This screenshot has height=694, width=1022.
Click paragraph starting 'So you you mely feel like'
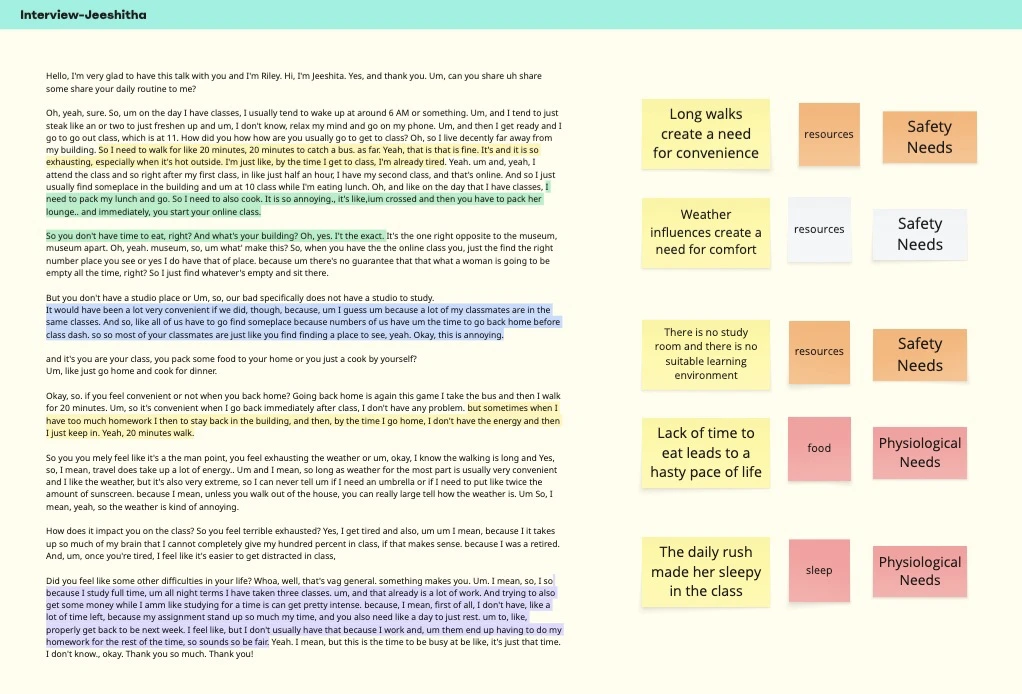pos(302,482)
